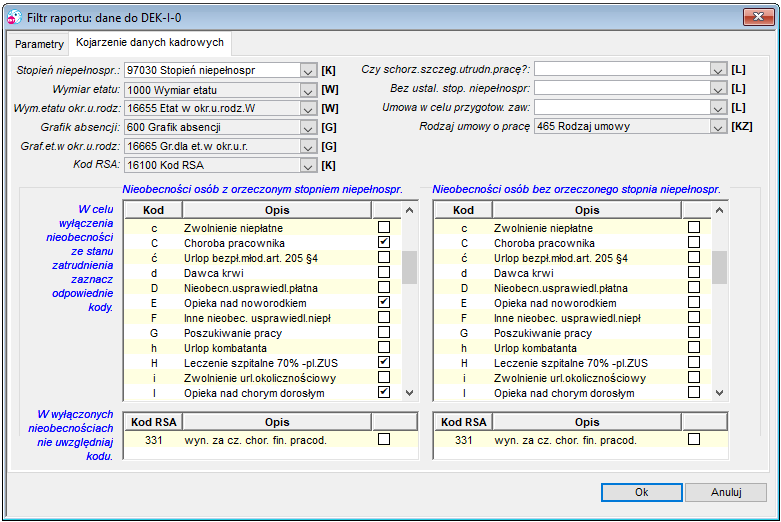
Task: Click scroll down arrow of left absence table
Action: click(x=409, y=393)
